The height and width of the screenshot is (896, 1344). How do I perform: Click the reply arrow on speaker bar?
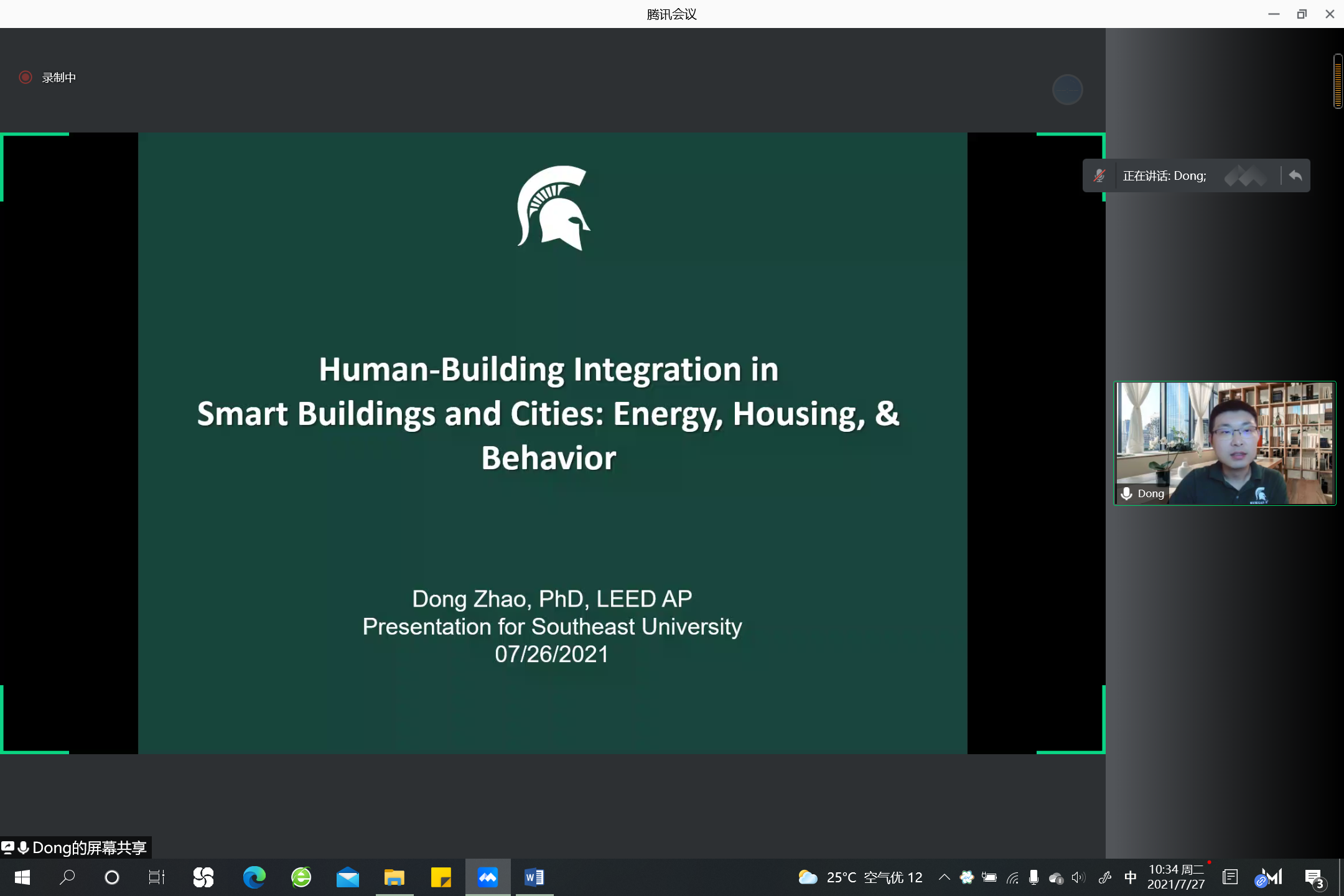[x=1295, y=176]
